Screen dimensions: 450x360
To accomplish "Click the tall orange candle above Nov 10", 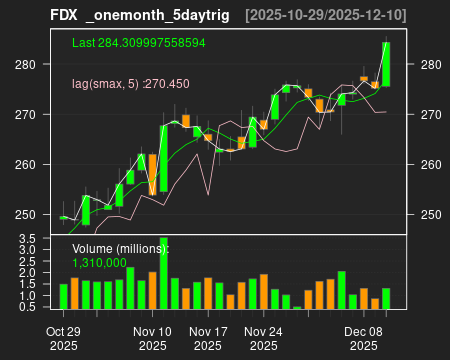I will tap(153, 175).
